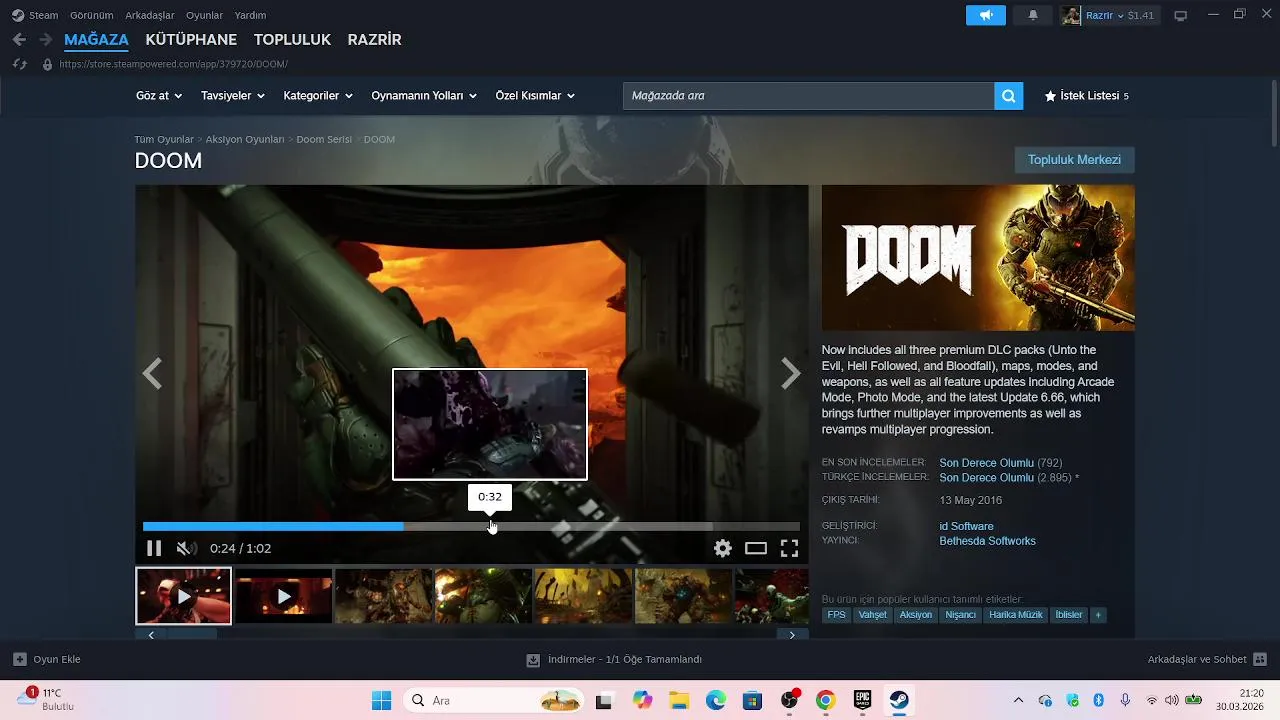Image resolution: width=1280 pixels, height=720 pixels.
Task: Expand the Özel Kısımlar dropdown
Action: [x=535, y=96]
